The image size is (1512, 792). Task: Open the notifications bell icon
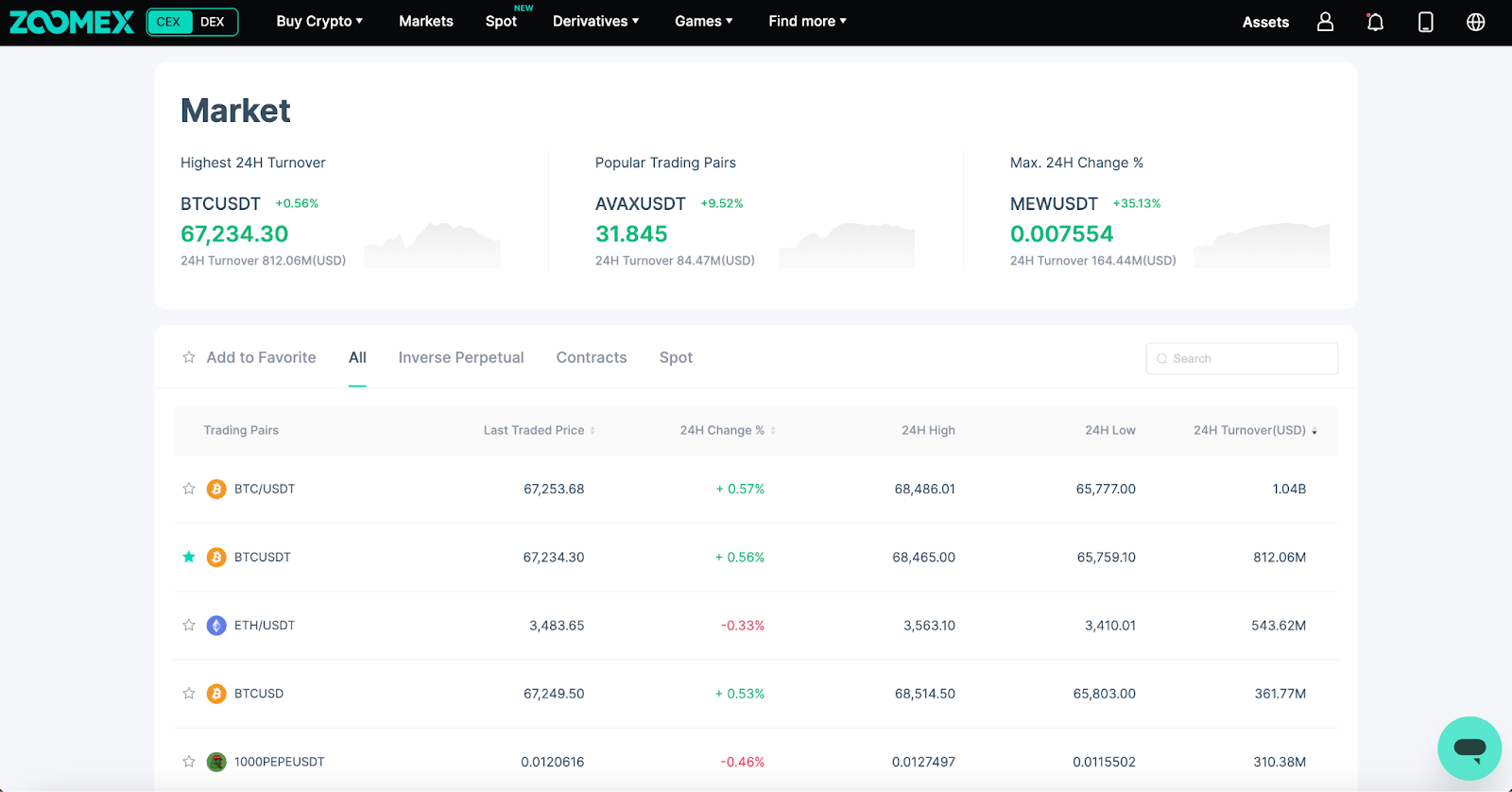[x=1375, y=22]
